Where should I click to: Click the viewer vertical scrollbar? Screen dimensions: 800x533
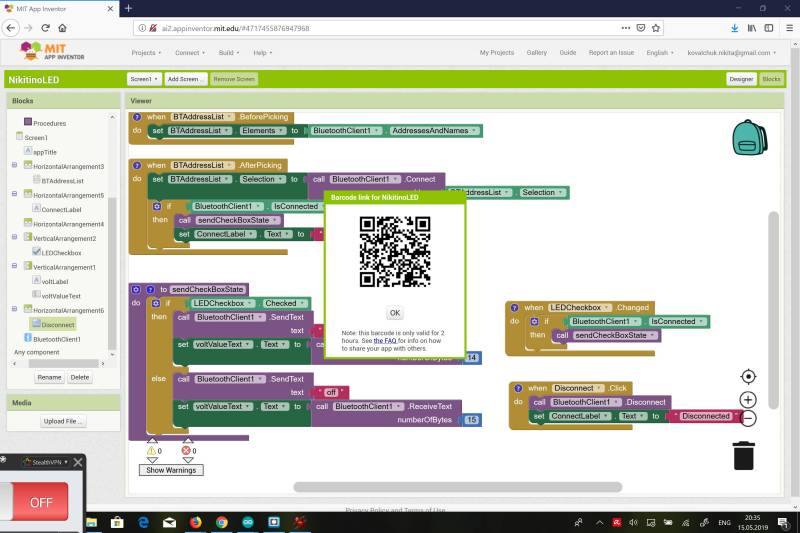[773, 310]
